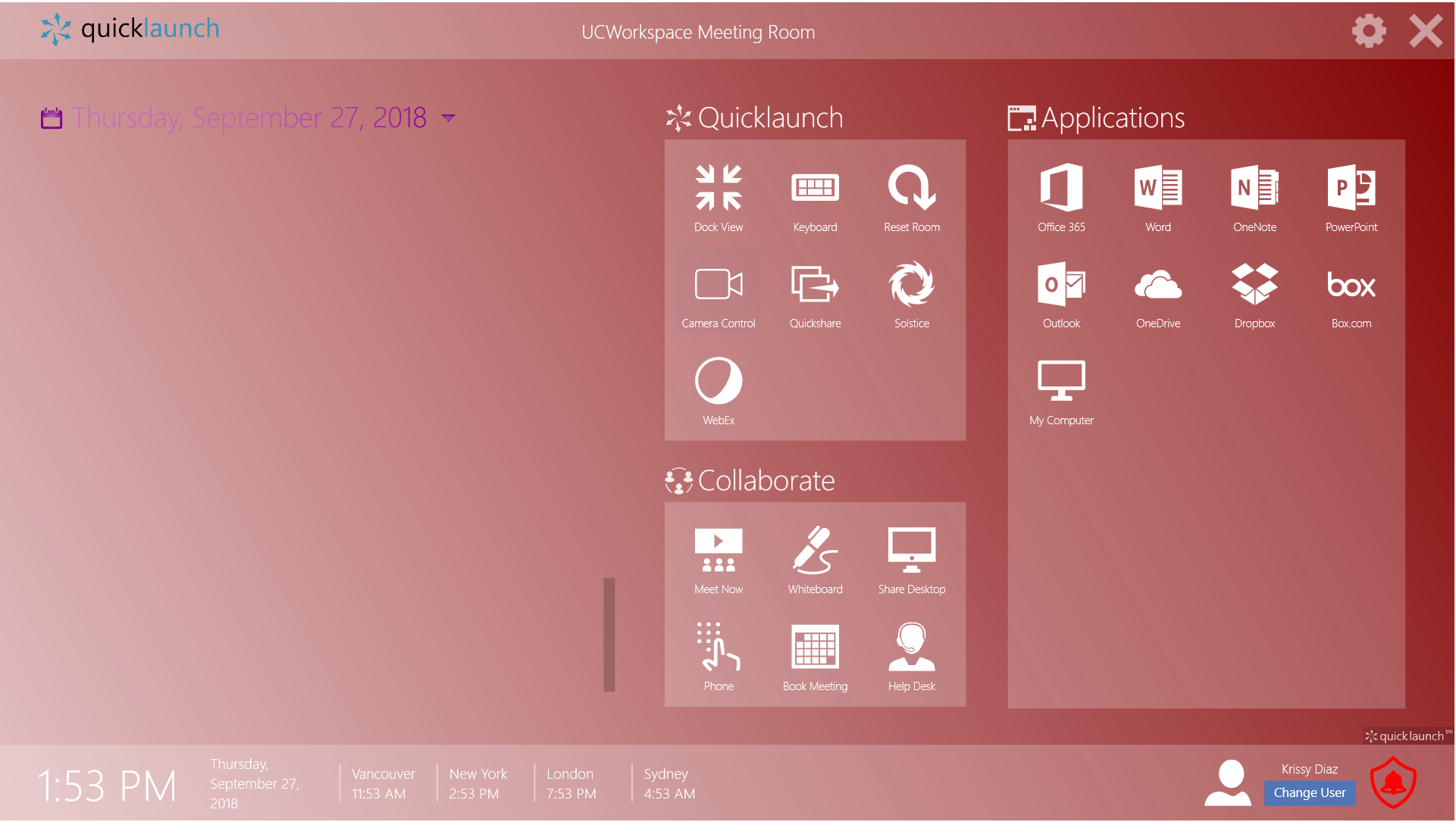Open the Dock View tile

(x=719, y=197)
